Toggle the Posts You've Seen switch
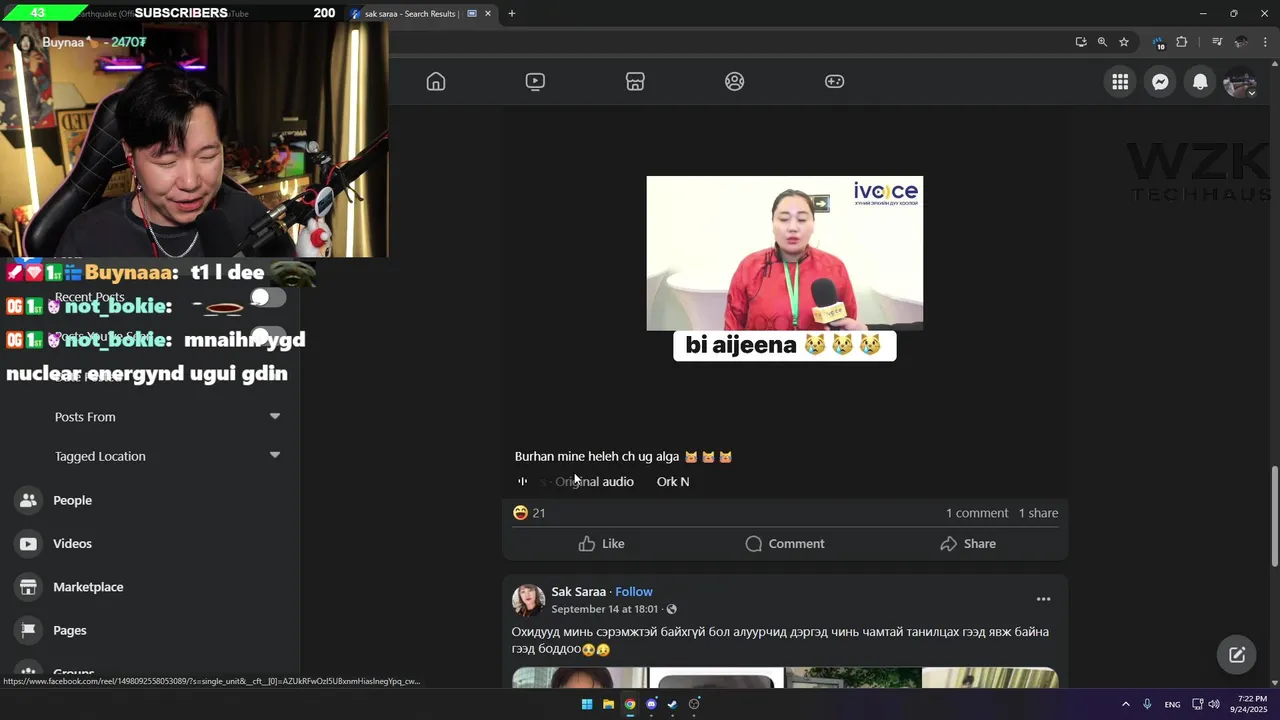Viewport: 1280px width, 720px height. coord(268,336)
